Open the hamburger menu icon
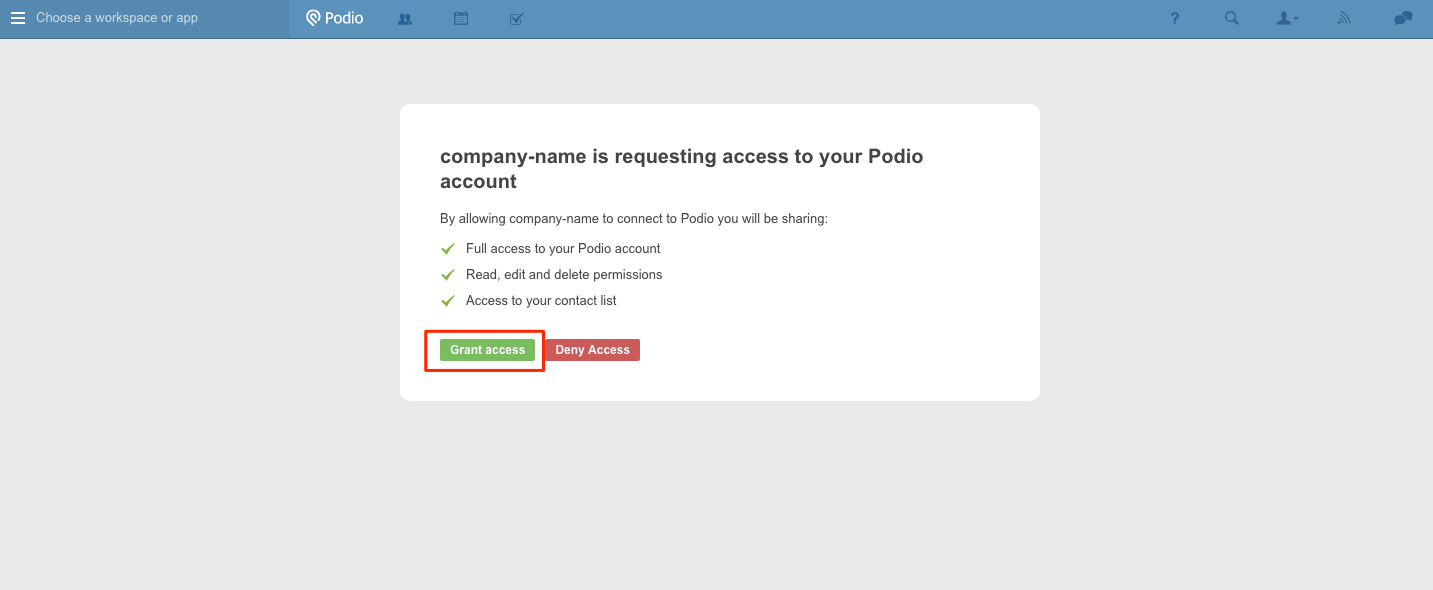The width and height of the screenshot is (1433, 590). click(18, 18)
